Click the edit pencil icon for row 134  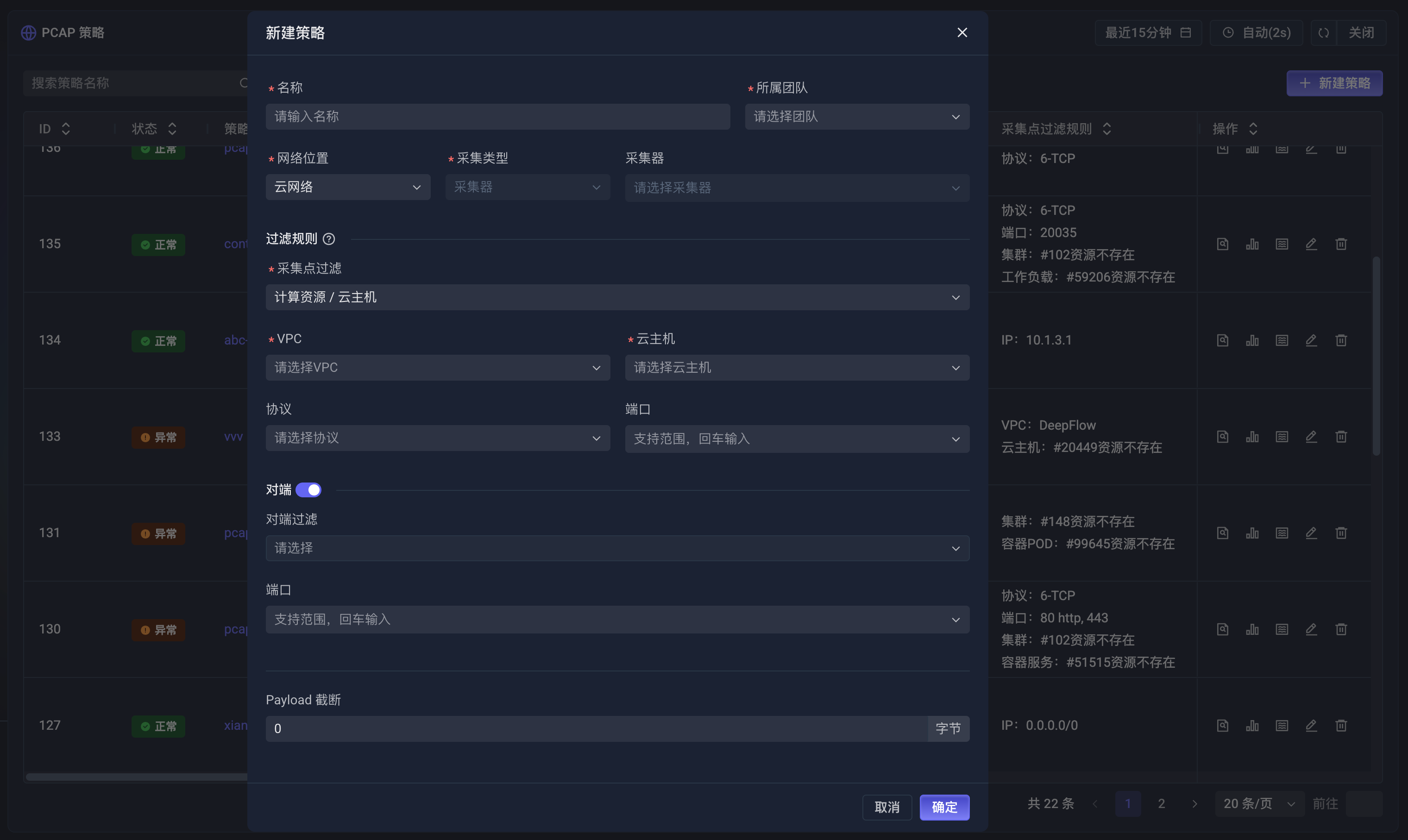pos(1311,340)
